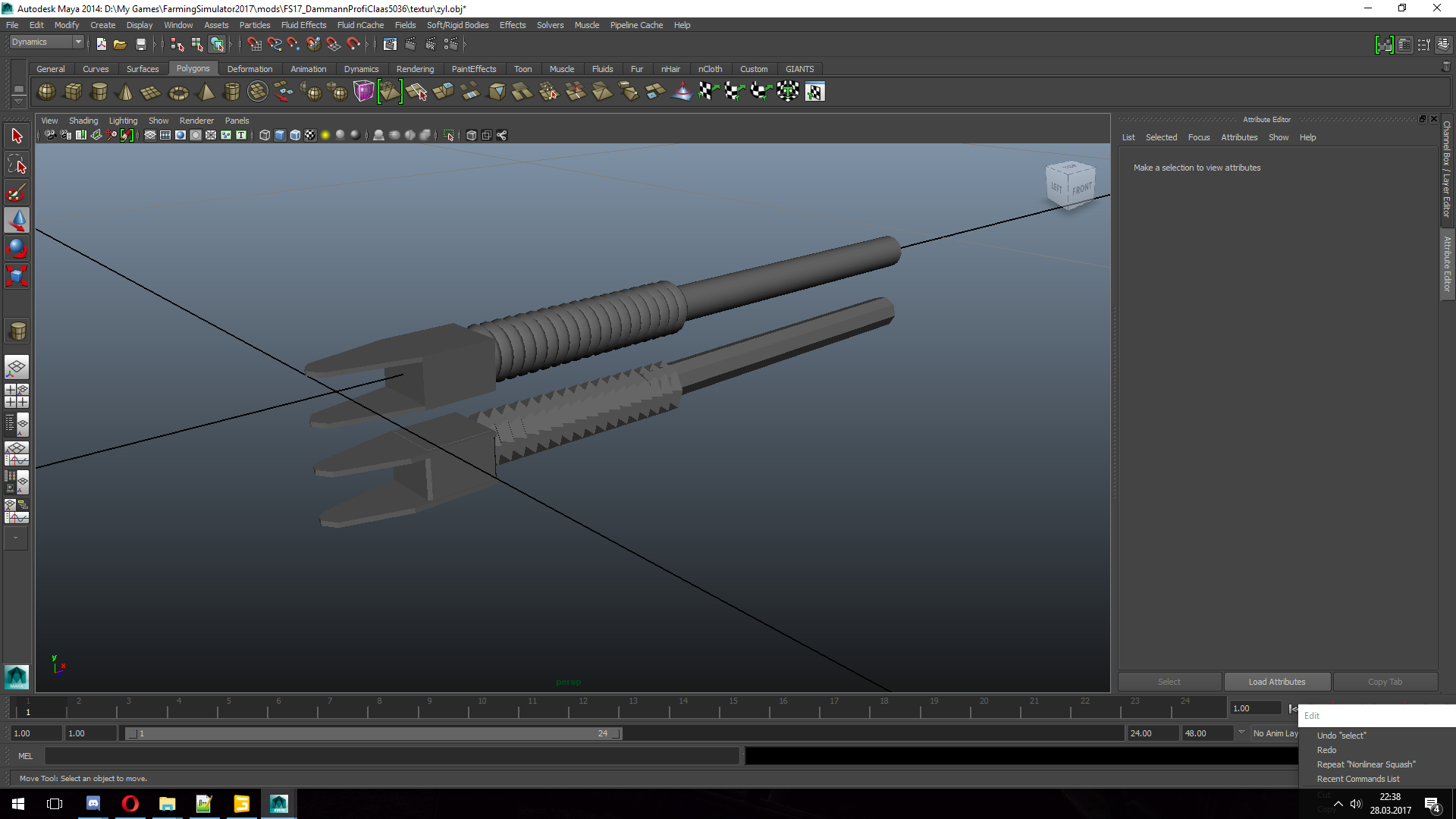
Task: Toggle textured display checker icon
Action: tap(310, 135)
